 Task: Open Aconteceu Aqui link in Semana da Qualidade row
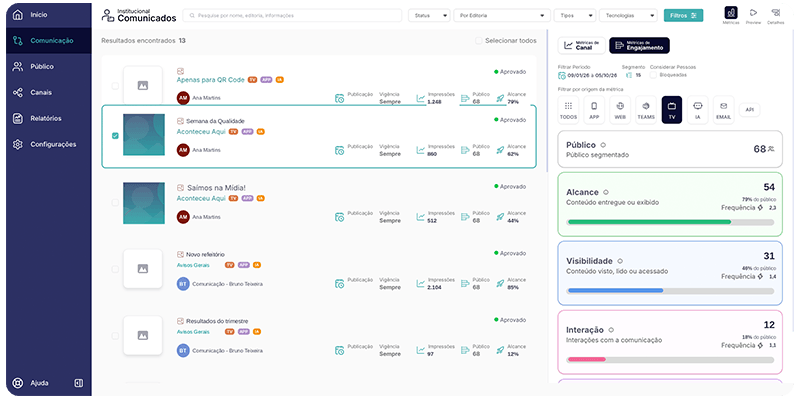point(201,132)
